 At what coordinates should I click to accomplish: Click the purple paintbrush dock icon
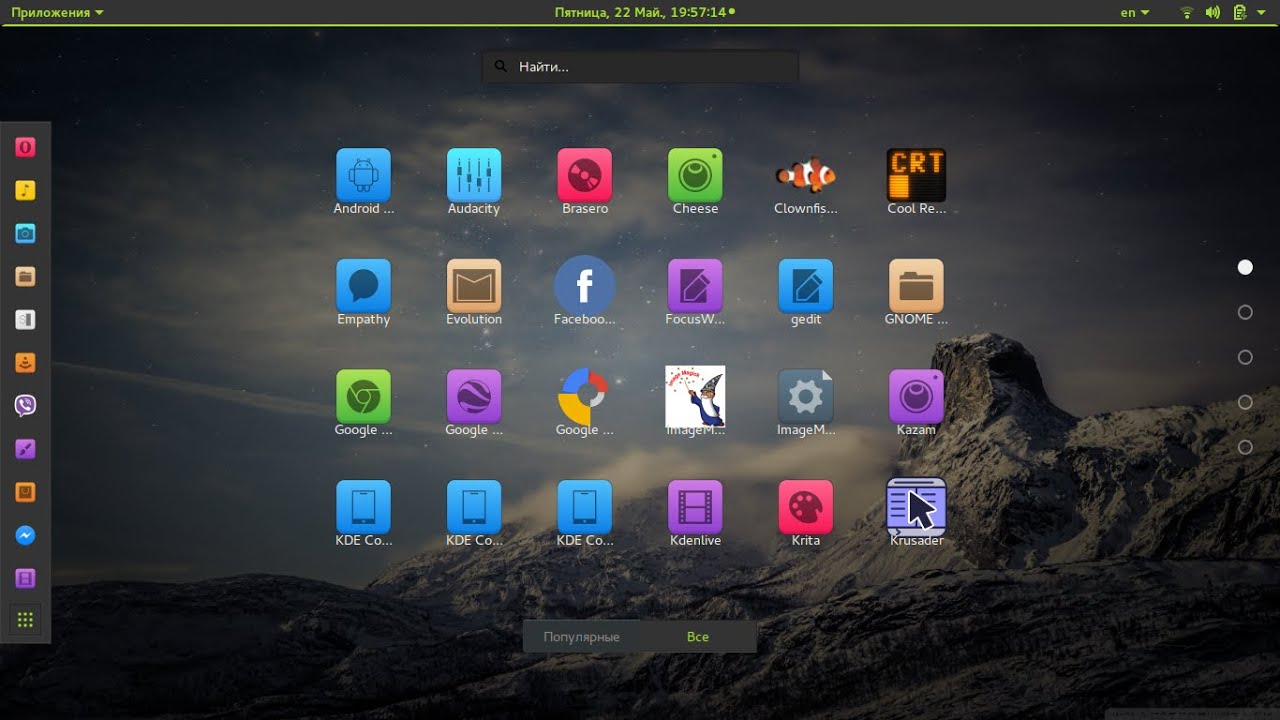tap(26, 449)
